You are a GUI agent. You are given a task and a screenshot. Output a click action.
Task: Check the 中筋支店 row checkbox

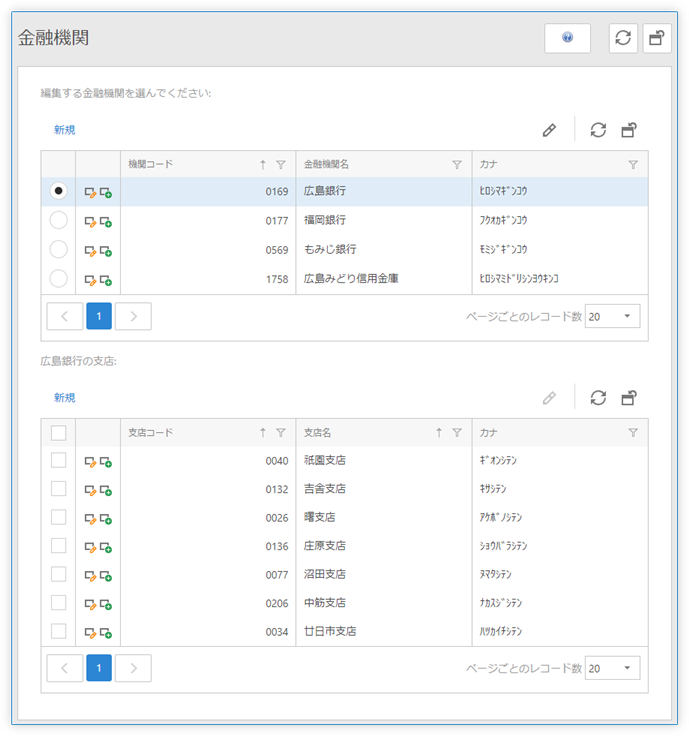click(58, 603)
